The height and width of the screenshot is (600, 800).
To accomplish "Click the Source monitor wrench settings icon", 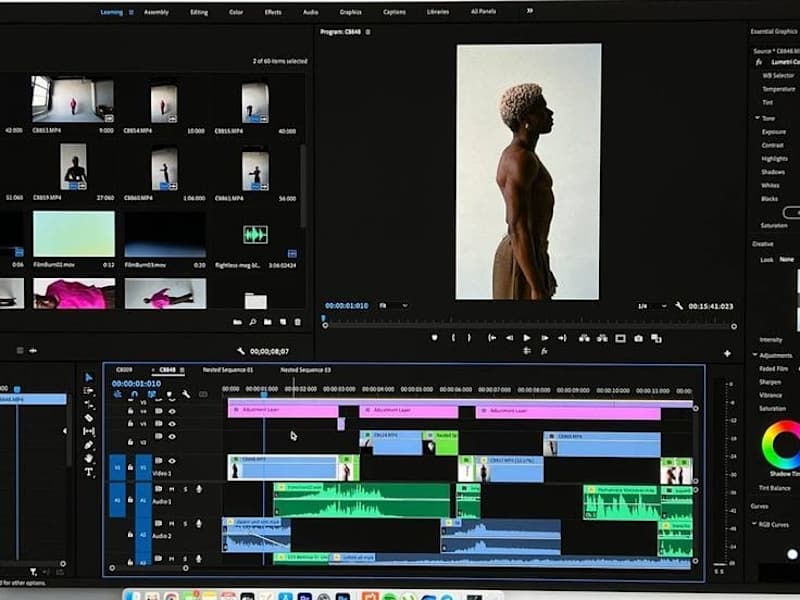I will (241, 351).
